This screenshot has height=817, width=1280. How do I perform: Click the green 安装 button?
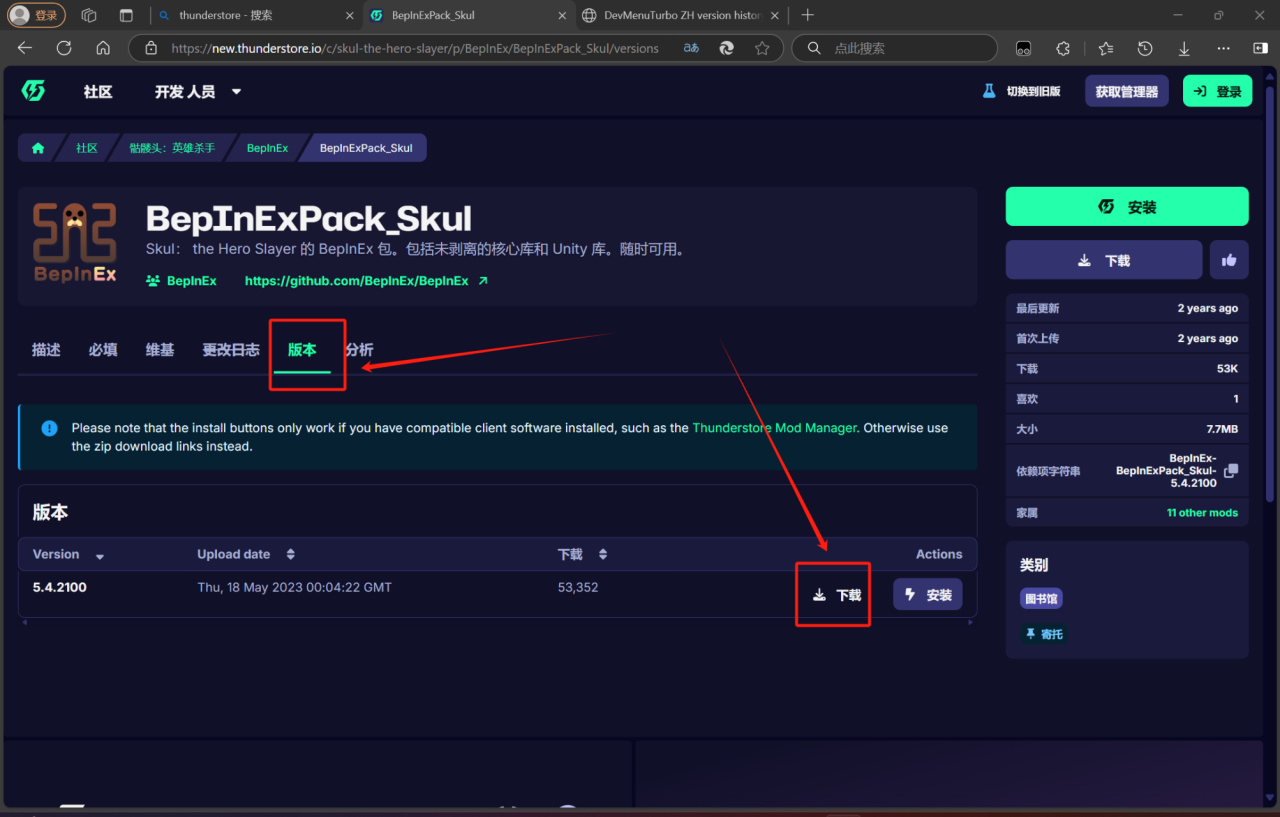1127,207
